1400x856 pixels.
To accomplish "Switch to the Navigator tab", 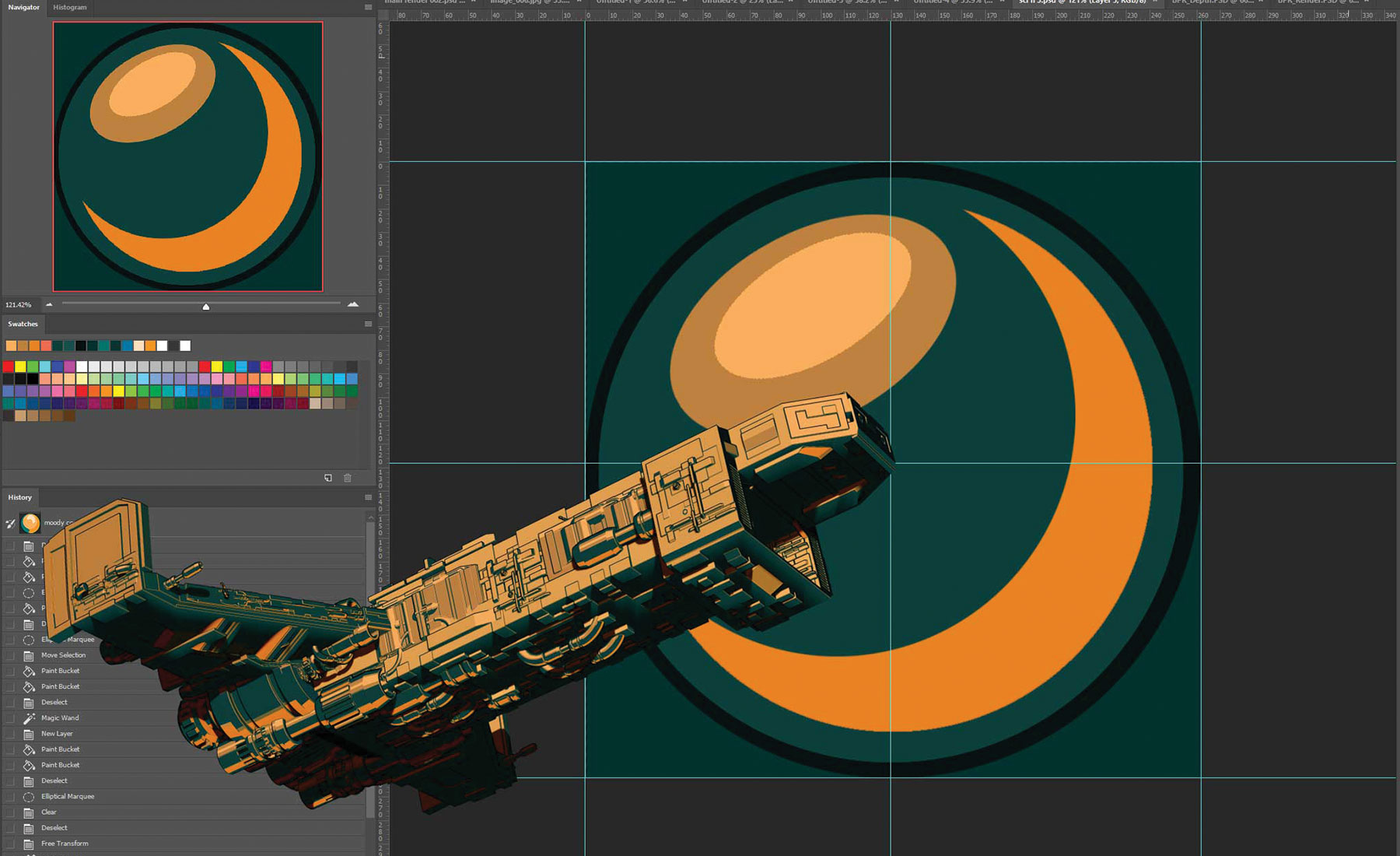I will coord(23,7).
